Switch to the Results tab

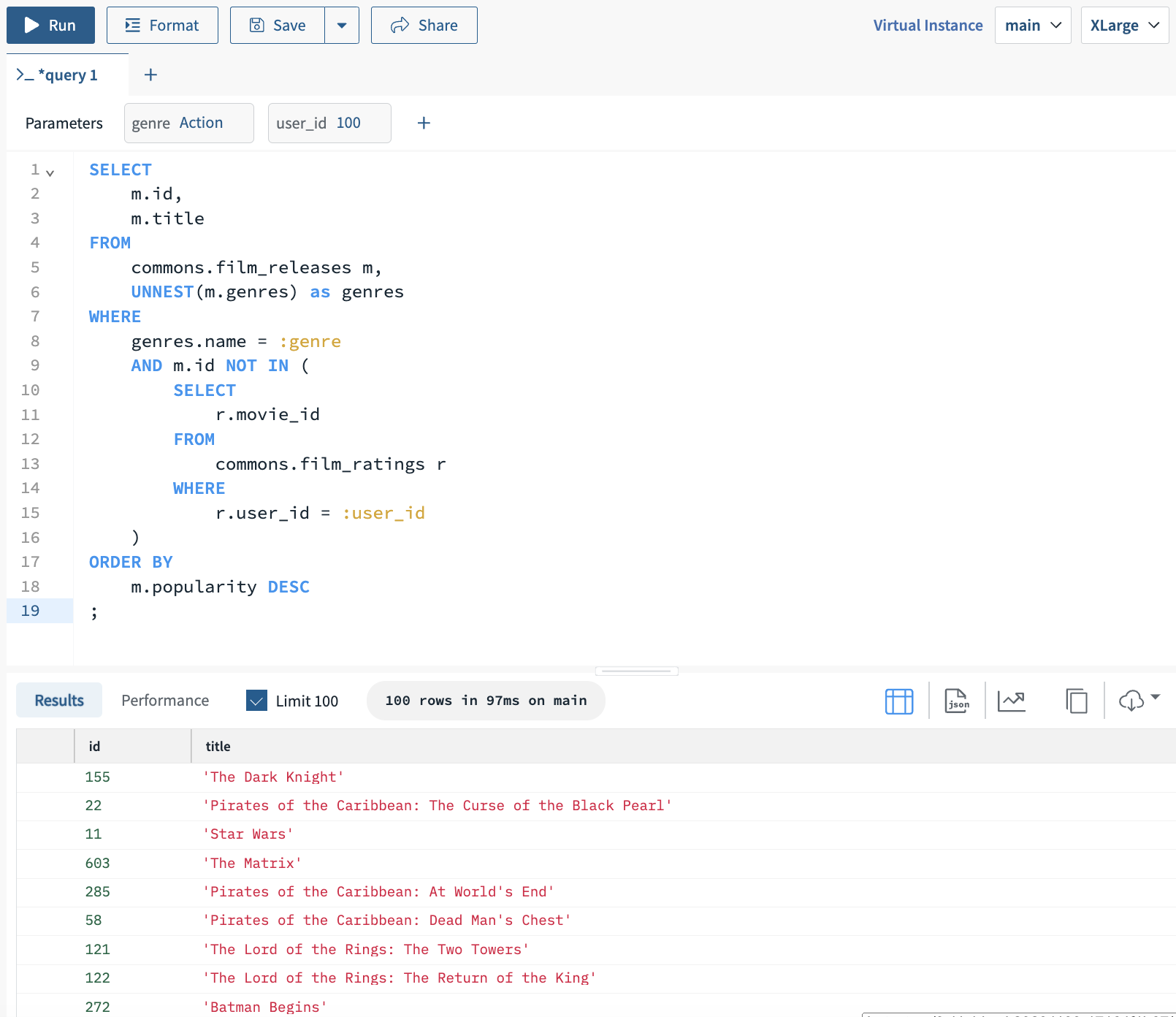coord(59,701)
